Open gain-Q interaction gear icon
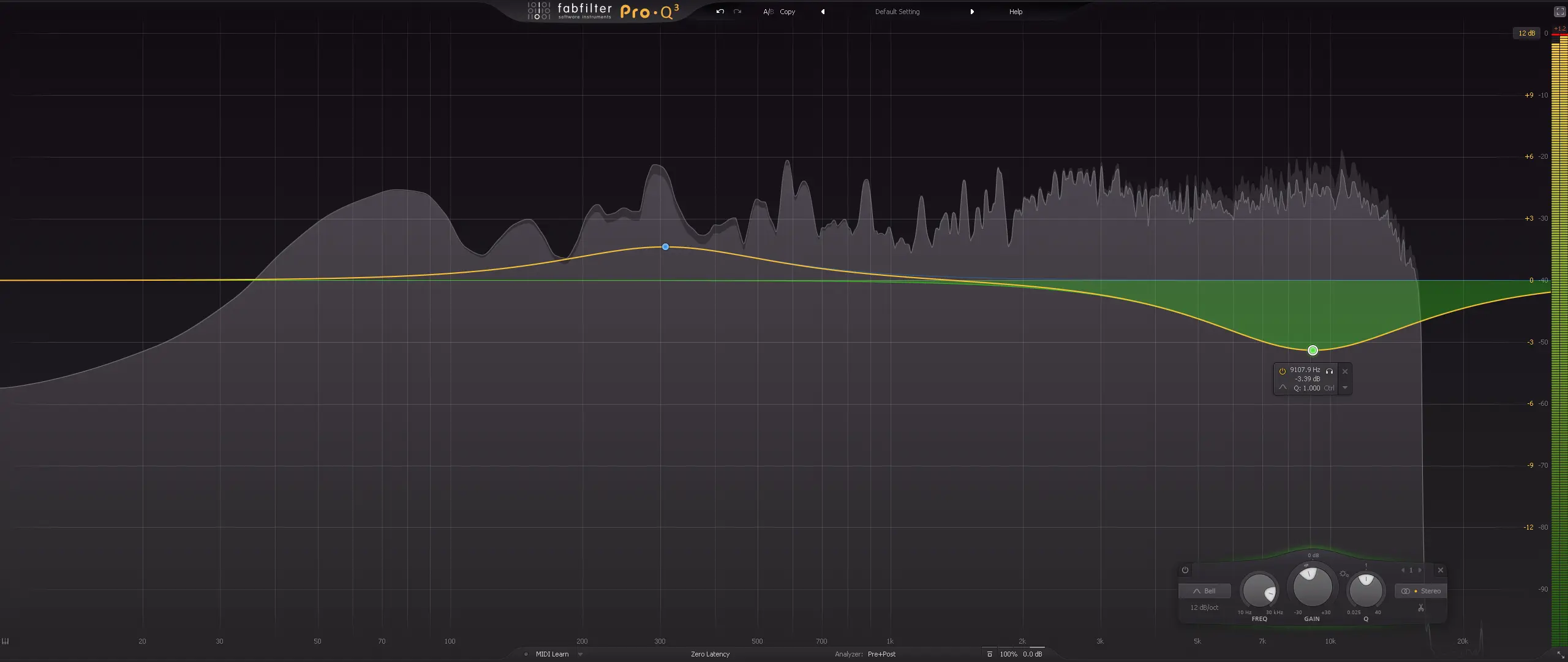This screenshot has width=1568, height=662. click(1344, 574)
